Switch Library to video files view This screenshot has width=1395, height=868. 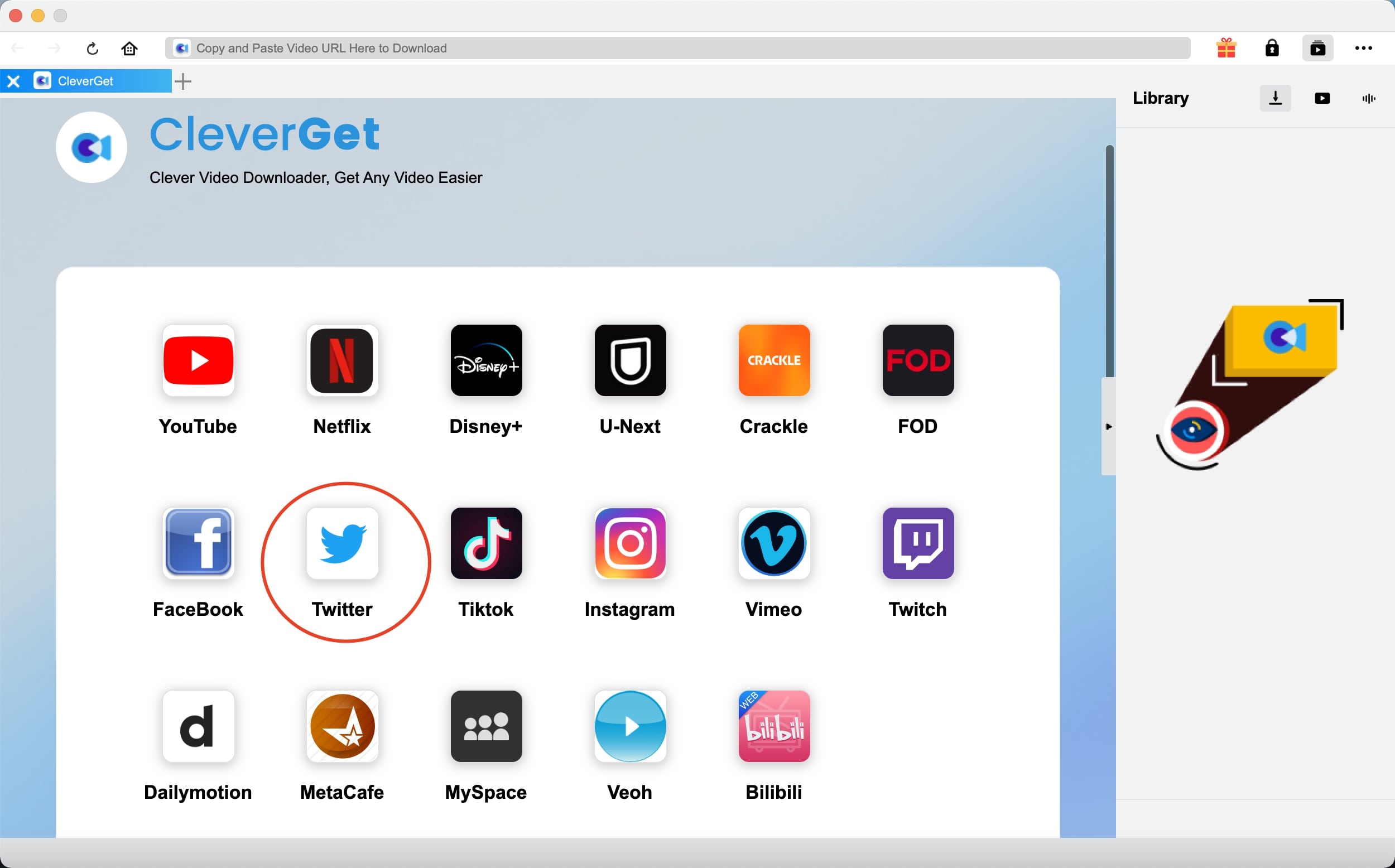click(1322, 98)
